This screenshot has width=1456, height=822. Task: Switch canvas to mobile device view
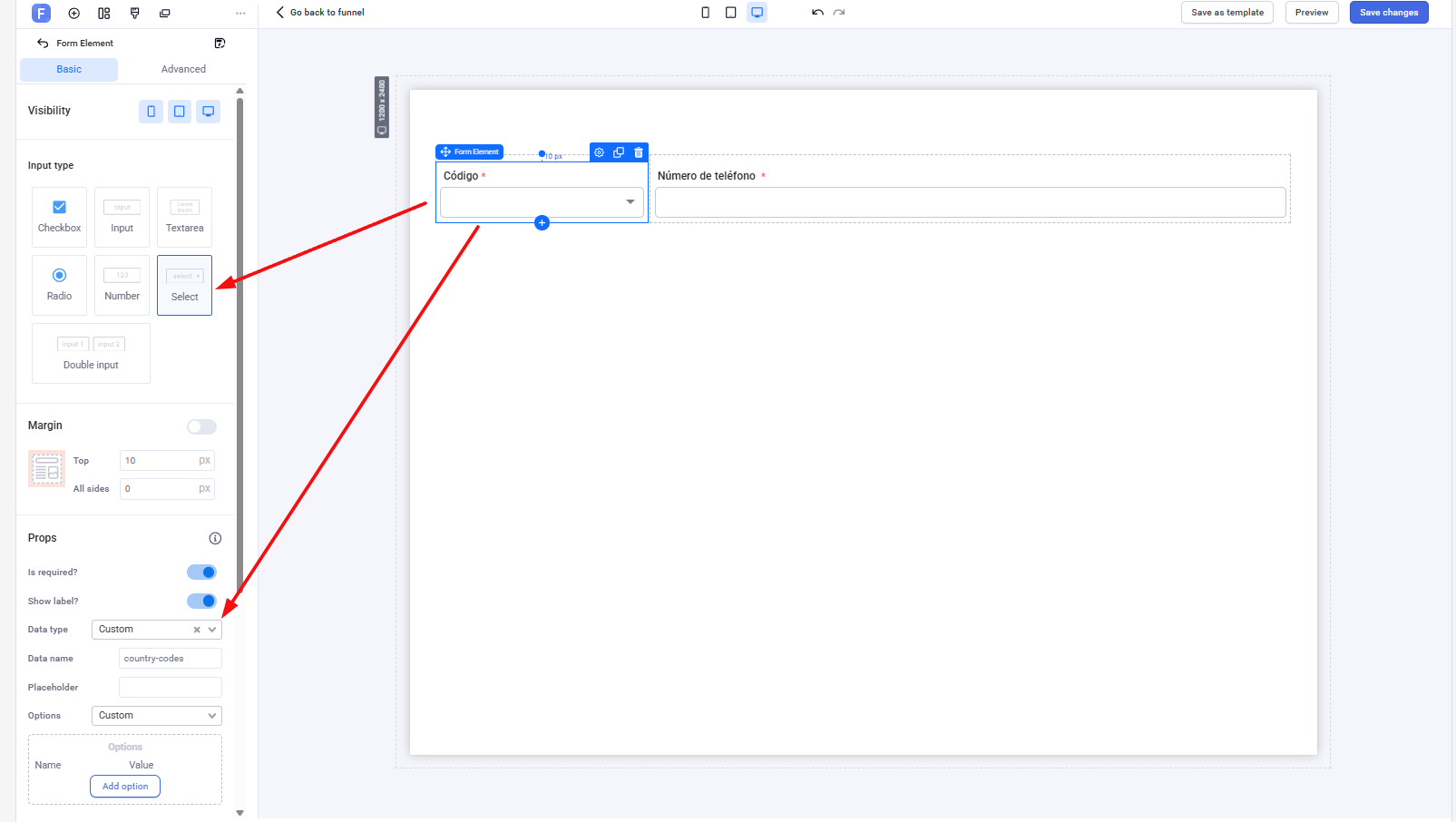[x=705, y=13]
